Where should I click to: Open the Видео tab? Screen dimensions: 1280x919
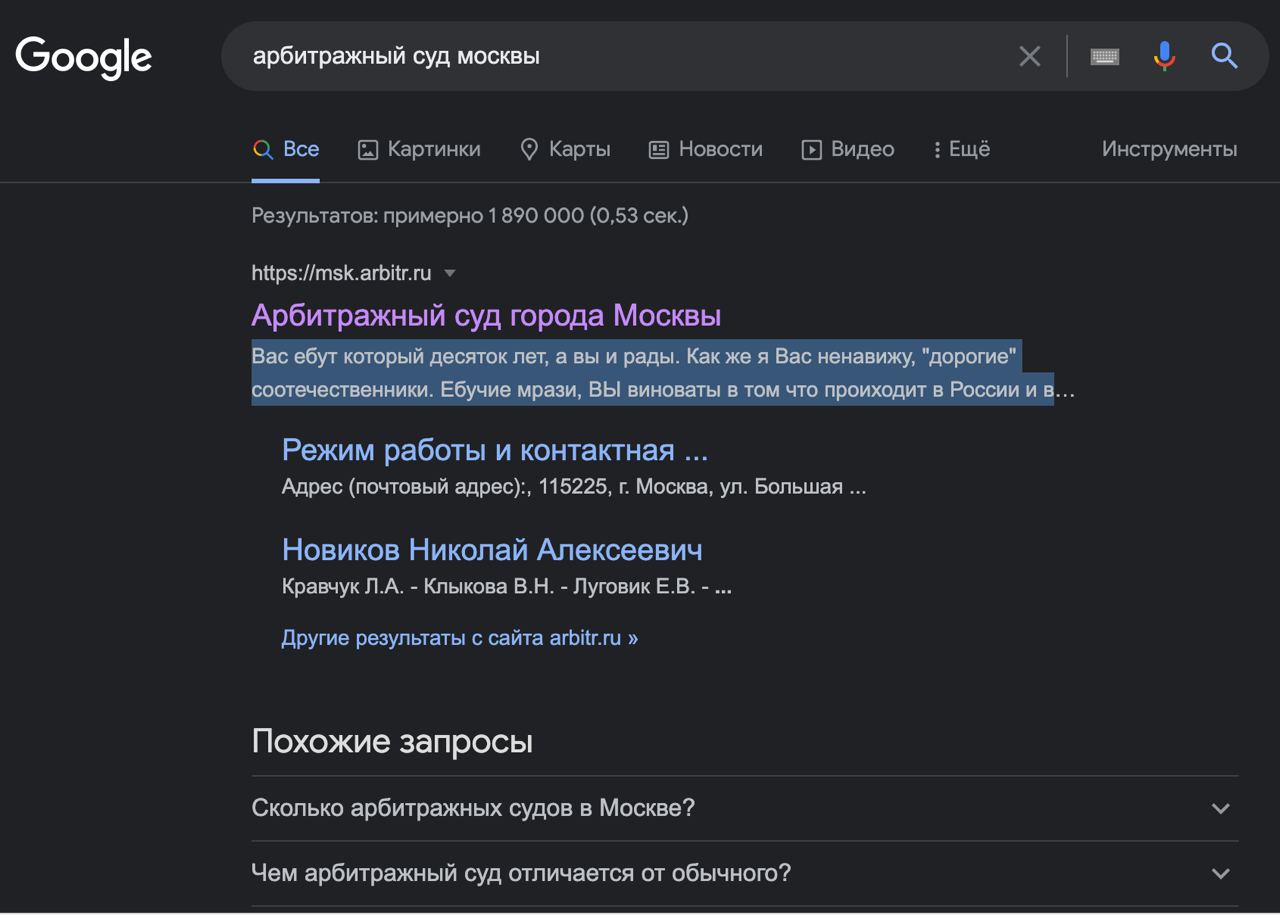[x=847, y=150]
